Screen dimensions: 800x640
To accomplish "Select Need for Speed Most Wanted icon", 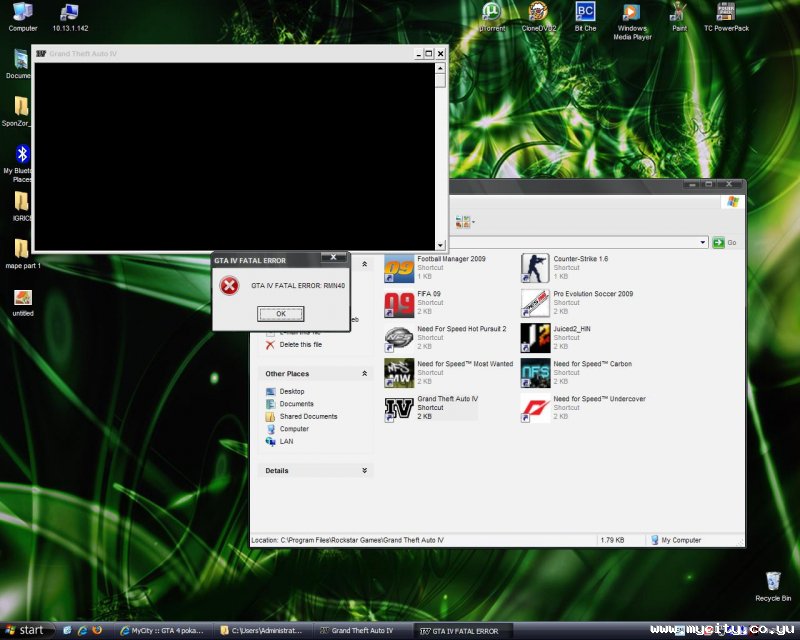I will pos(400,373).
